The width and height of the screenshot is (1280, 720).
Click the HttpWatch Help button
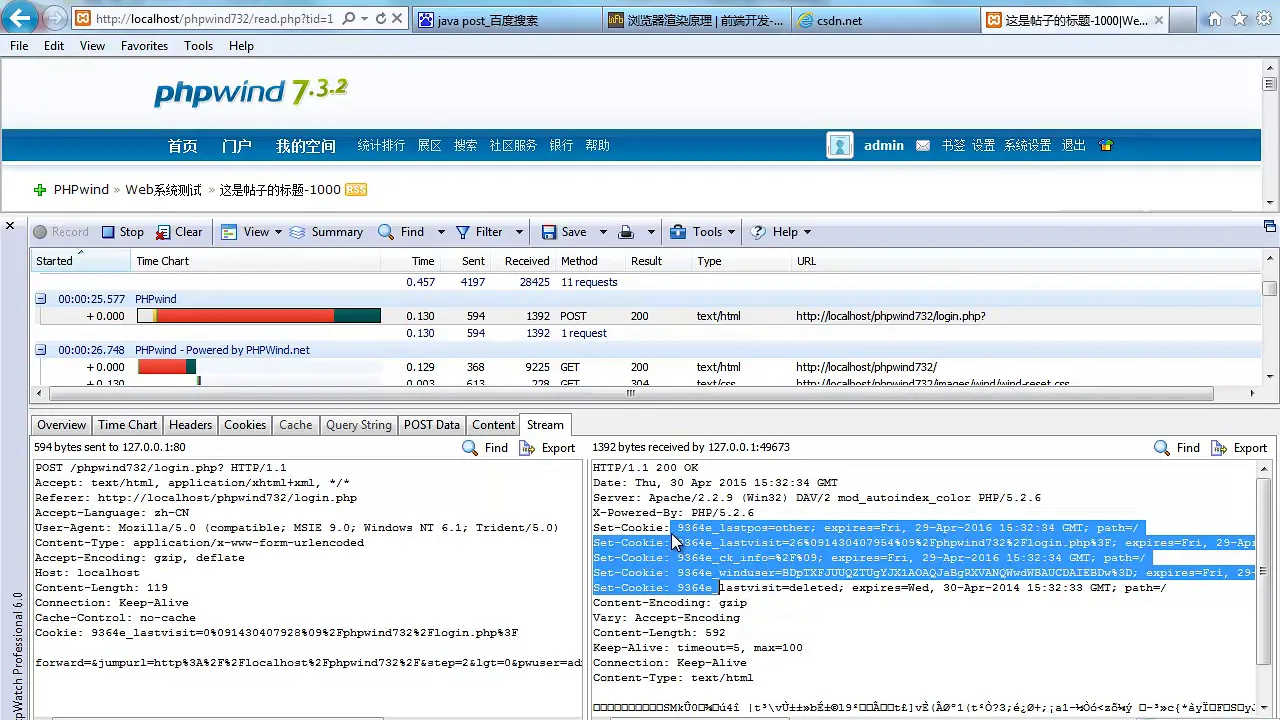tap(774, 232)
